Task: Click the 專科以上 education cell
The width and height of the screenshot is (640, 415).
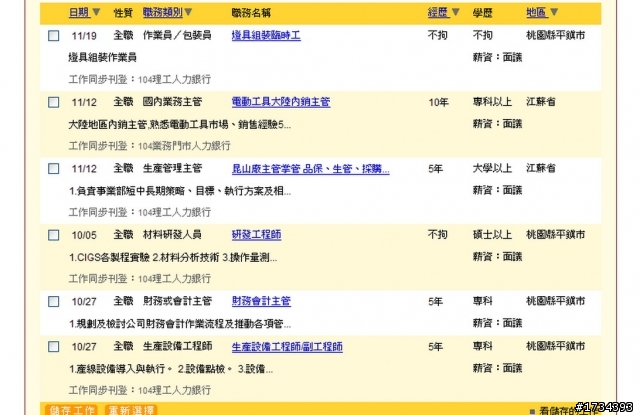Action: tap(492, 102)
